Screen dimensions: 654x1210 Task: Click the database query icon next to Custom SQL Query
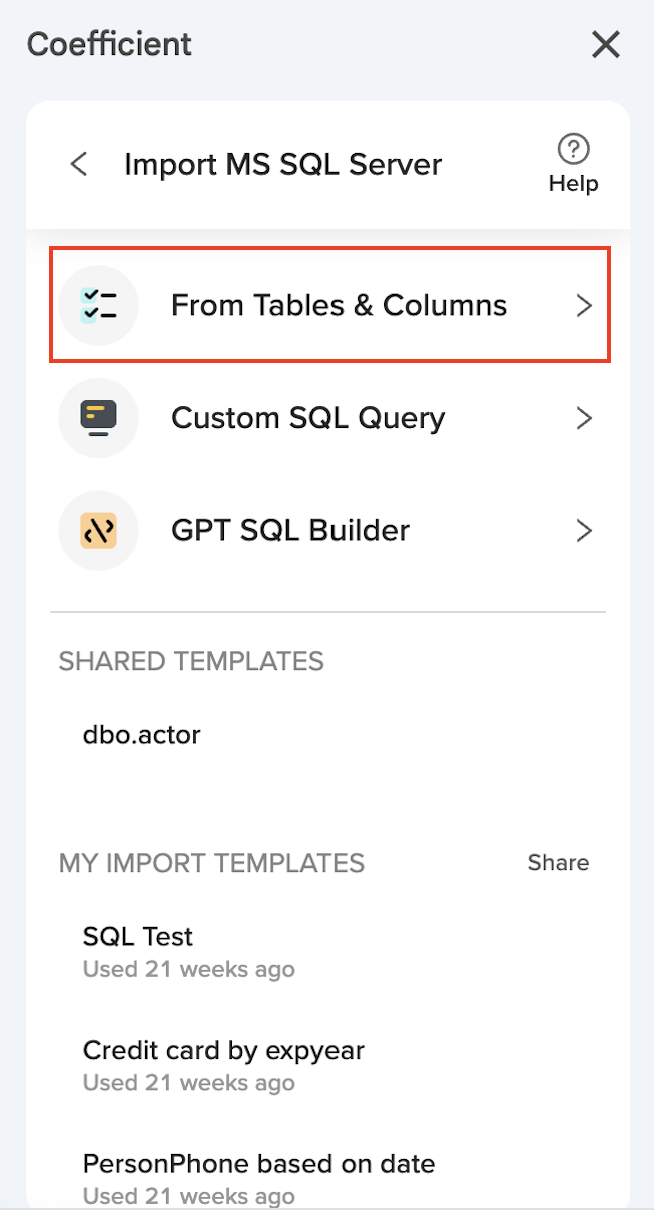click(x=98, y=418)
